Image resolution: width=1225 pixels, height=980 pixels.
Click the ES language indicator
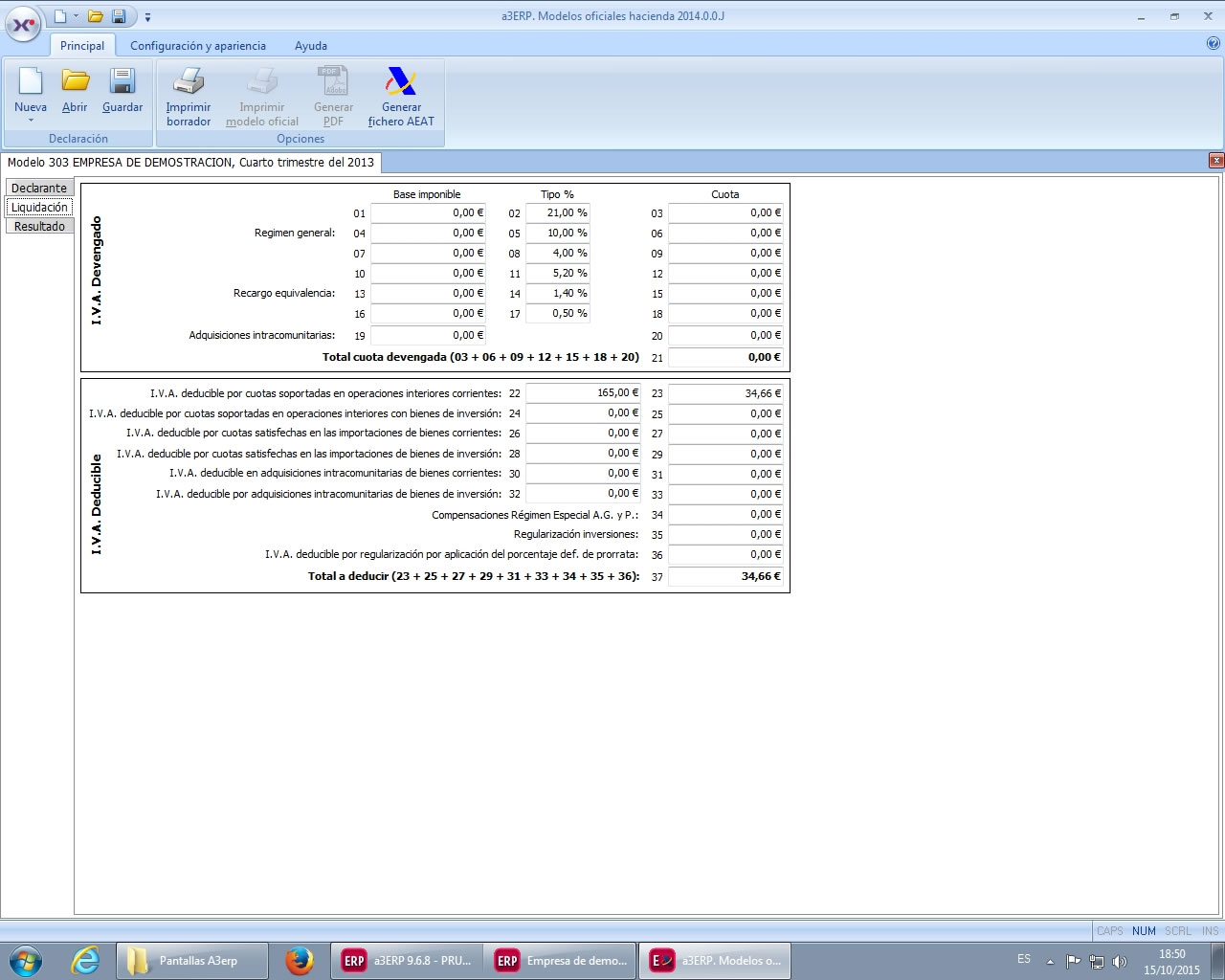coord(1024,959)
